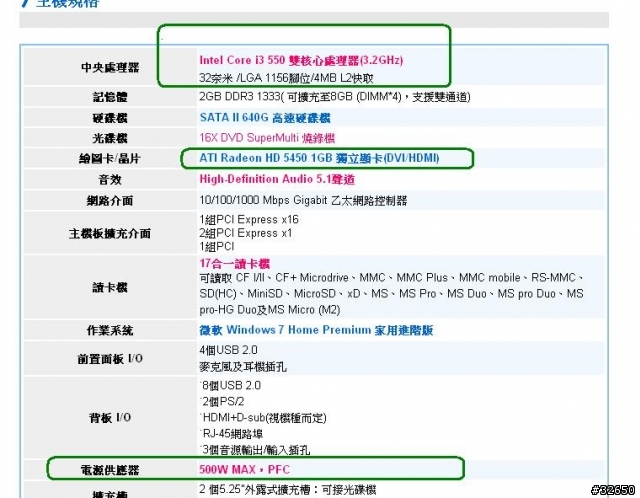The image size is (640, 498).
Task: Click the 繪圖卡/晶片 row label
Action: click(110, 158)
